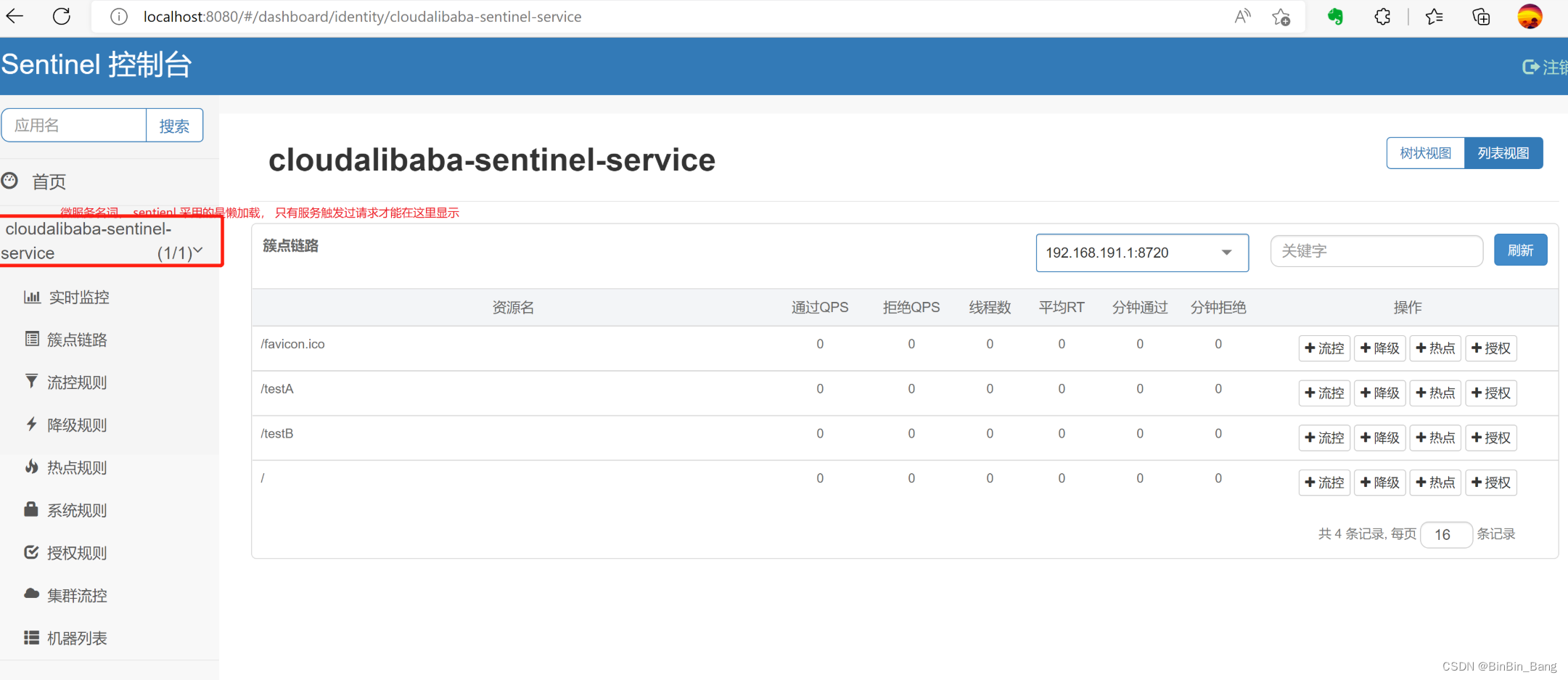Click the 刷新 refresh button
1568x680 pixels.
(x=1520, y=250)
